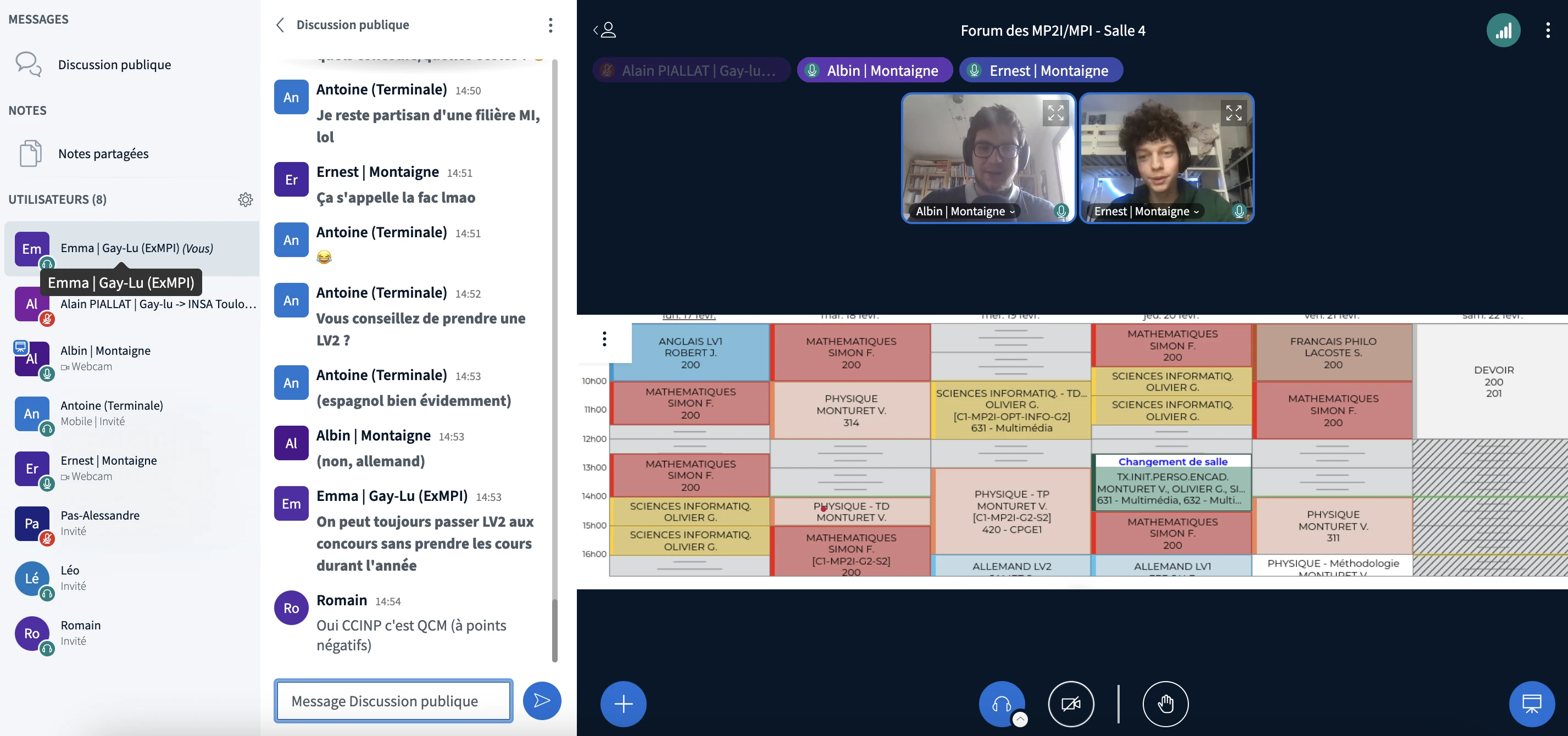Open presentation options three-dot menu

(x=604, y=339)
